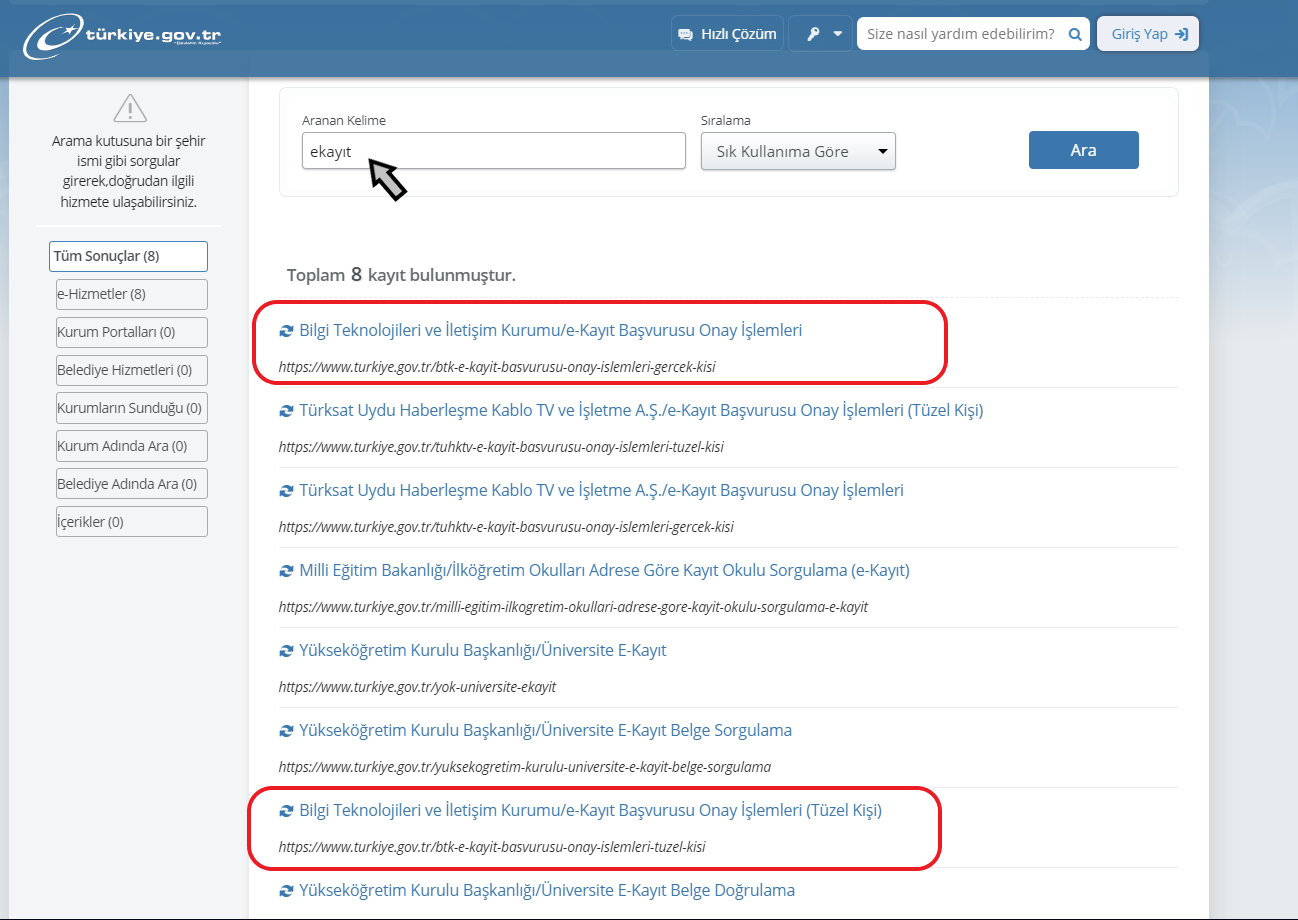Click the refresh icon beside Türksat e-Kayıt Başvurusu Onay İşlemleri (gerçek kişi)
This screenshot has width=1298, height=920.
[x=286, y=491]
